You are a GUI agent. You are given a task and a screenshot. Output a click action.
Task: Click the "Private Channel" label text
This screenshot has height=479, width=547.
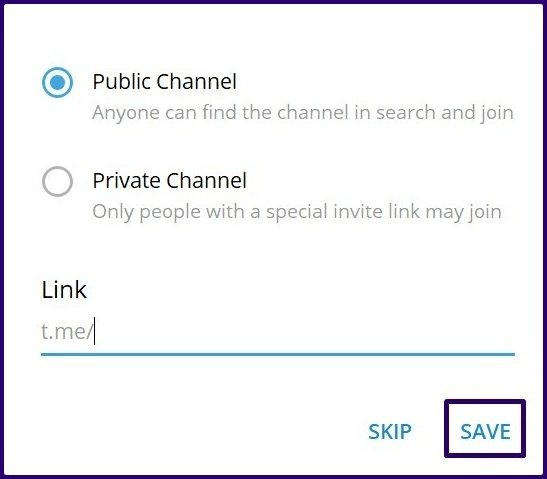pyautogui.click(x=170, y=181)
